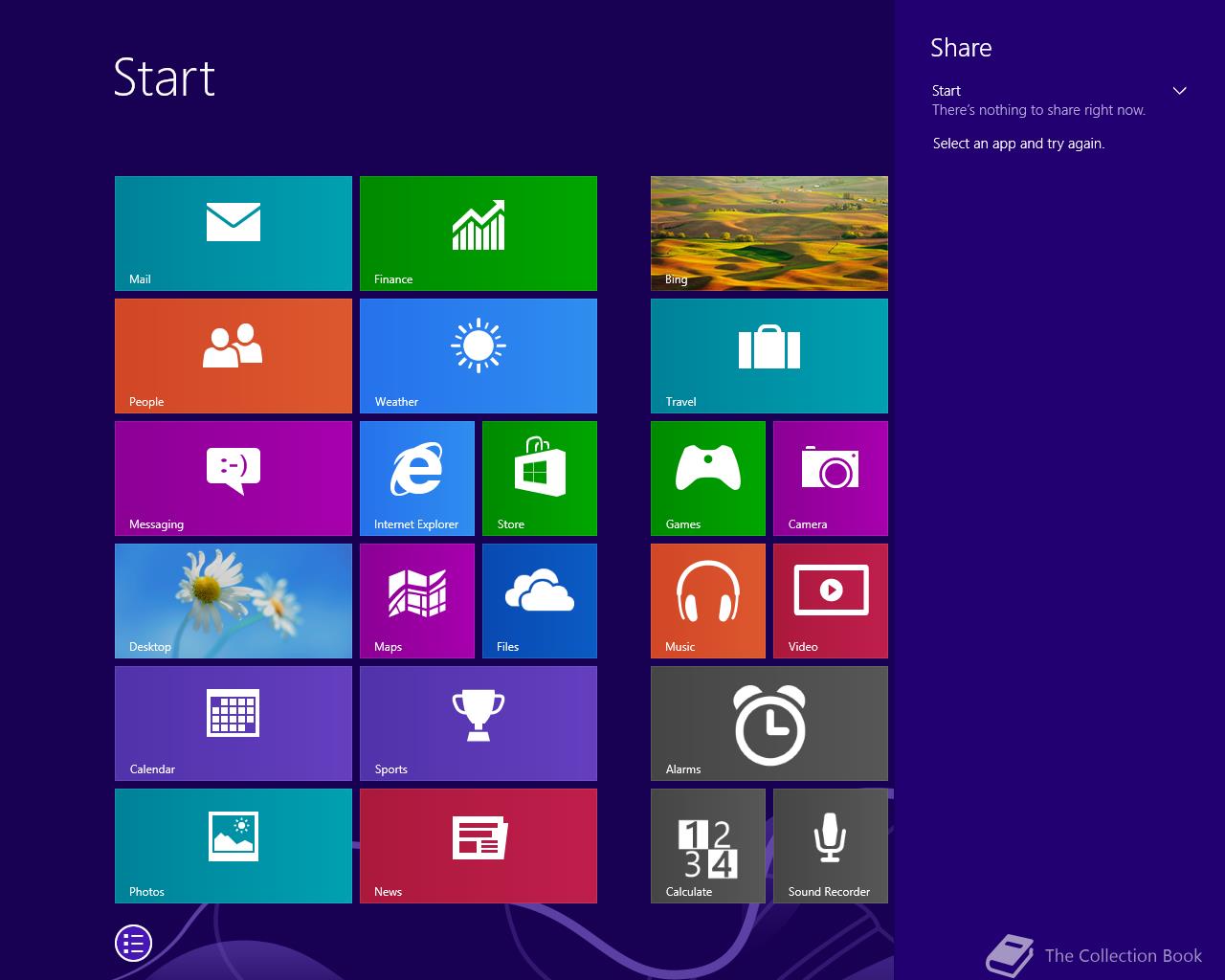Open the Travel suitcase tile

point(769,356)
